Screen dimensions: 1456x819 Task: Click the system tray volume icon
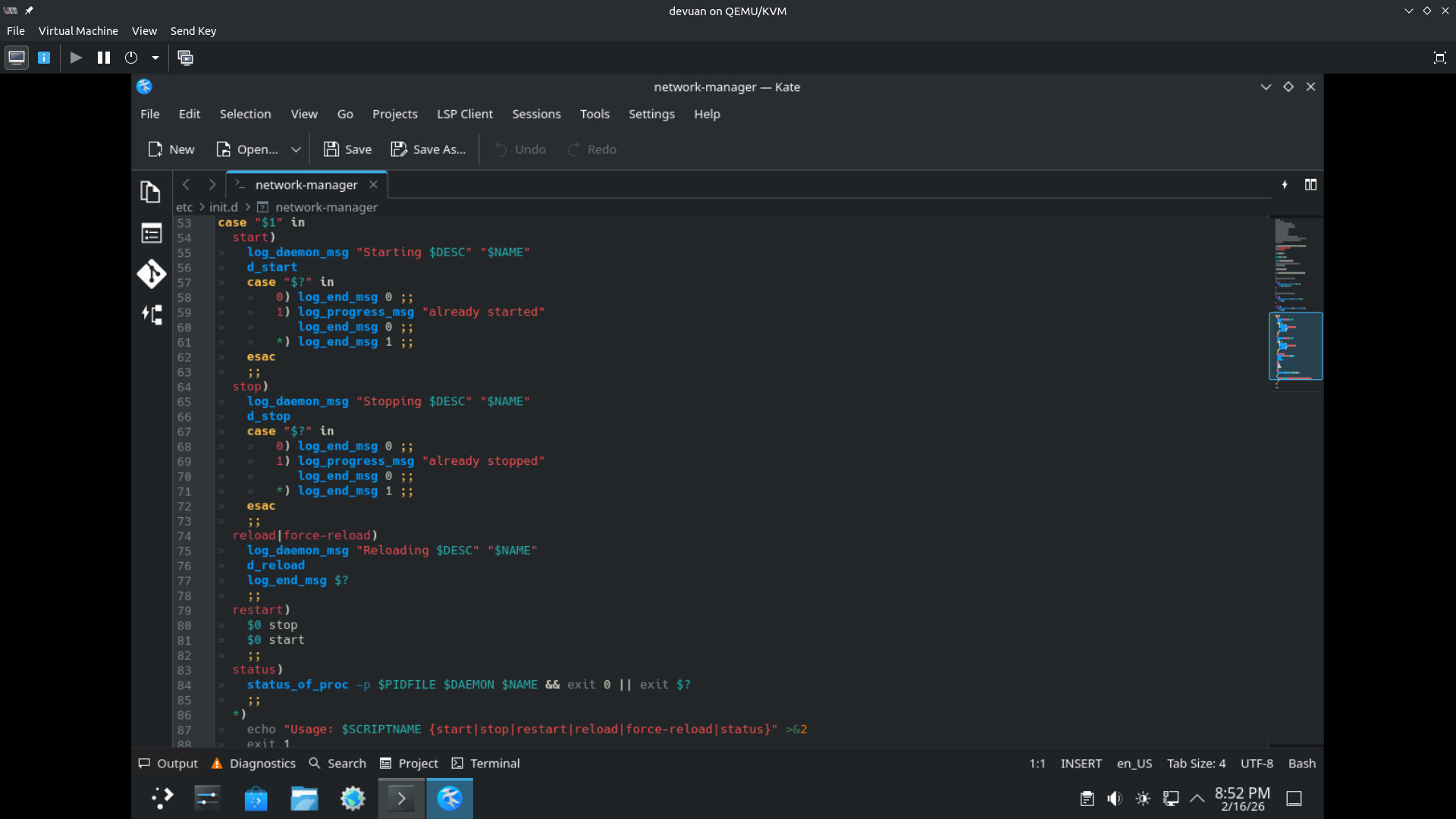tap(1114, 799)
